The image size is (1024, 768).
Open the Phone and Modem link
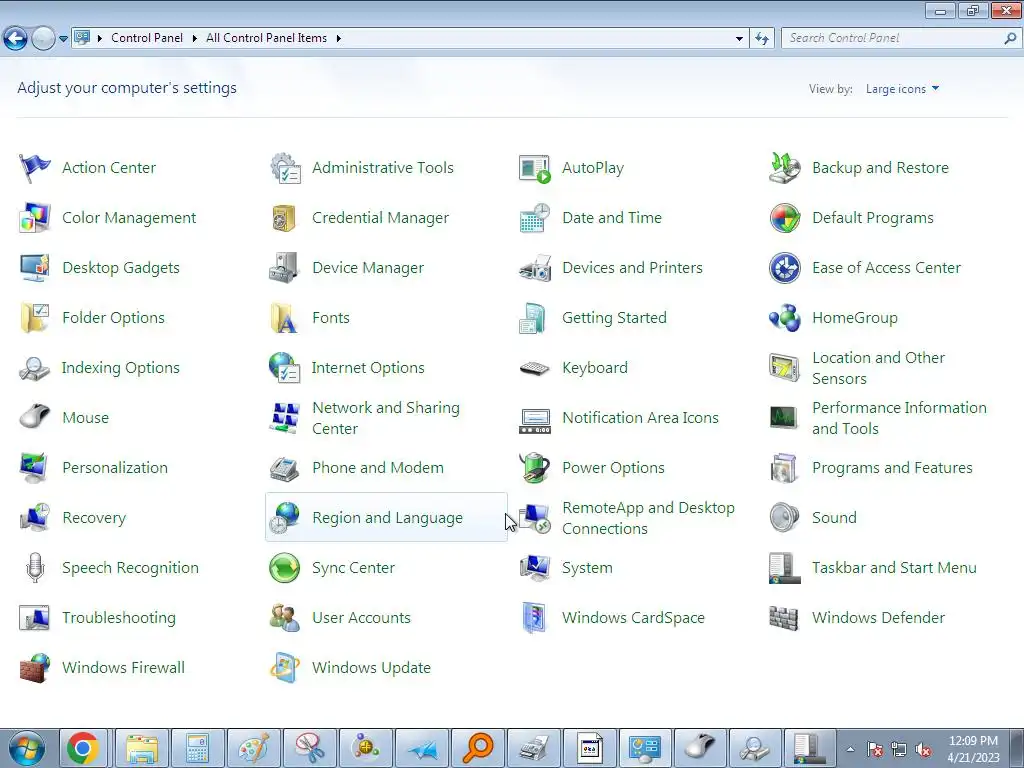pos(377,468)
